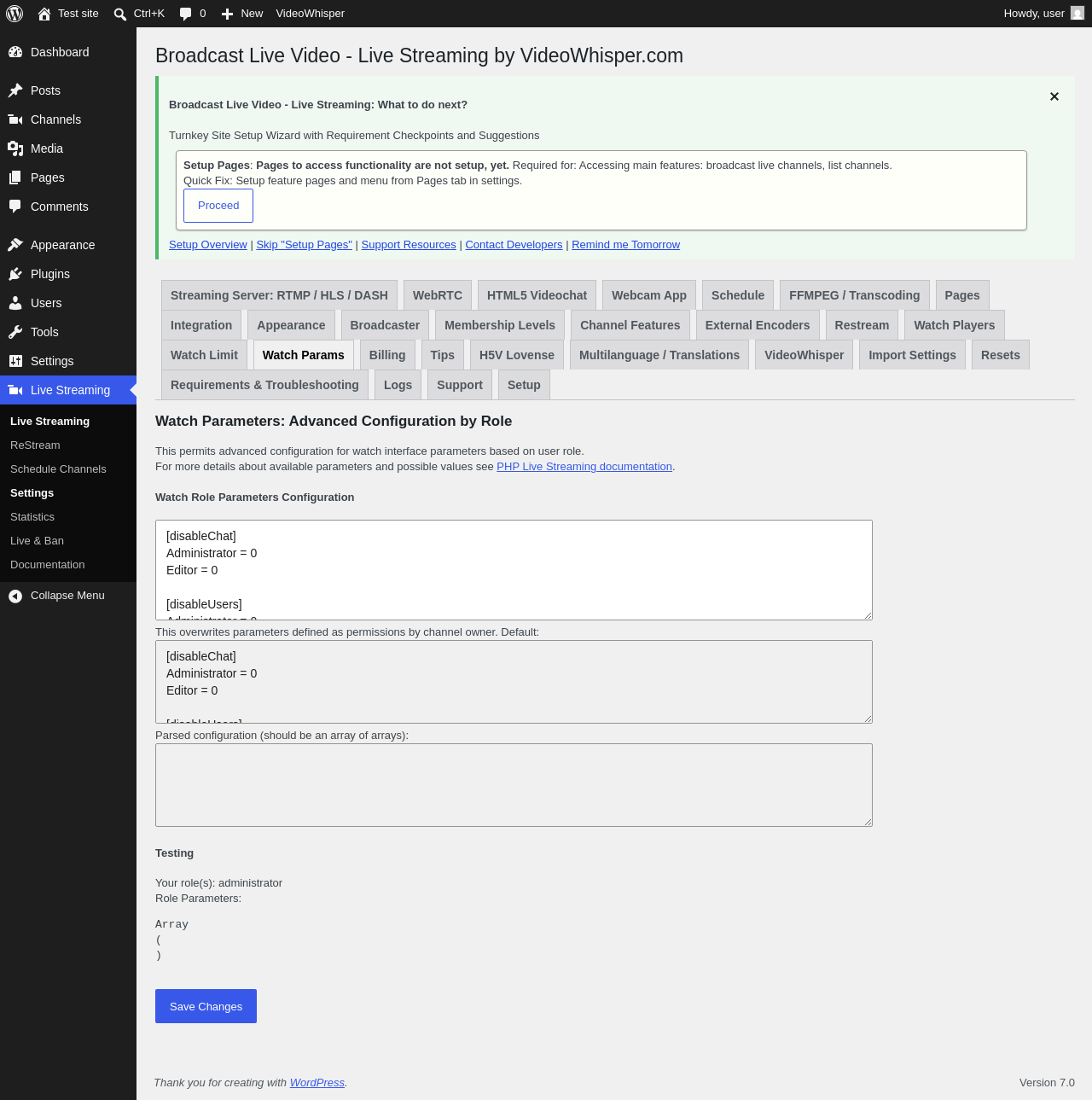Click the user avatar next to Howdy
The image size is (1092, 1100).
click(x=1077, y=14)
